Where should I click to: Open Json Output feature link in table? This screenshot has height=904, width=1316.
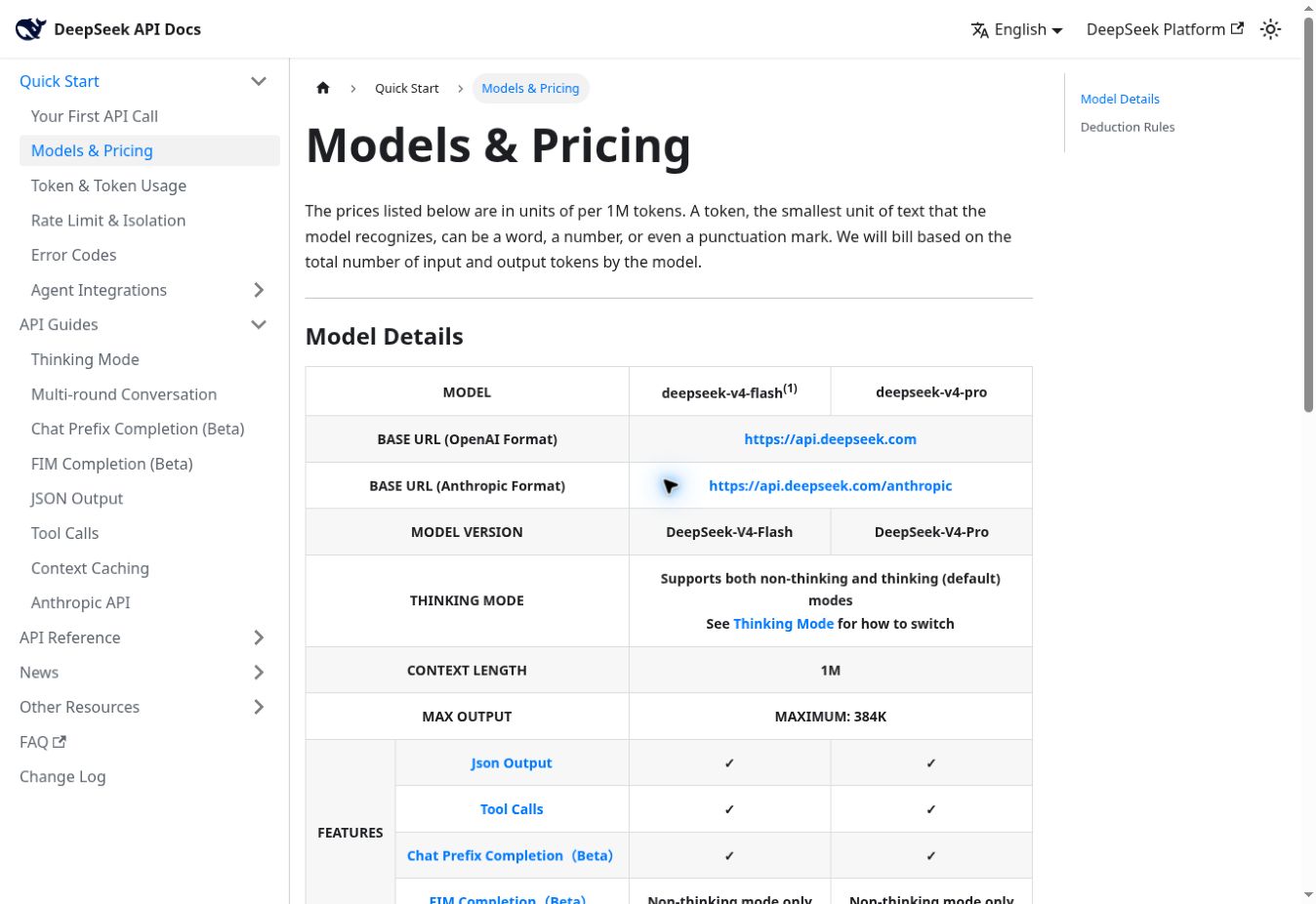tap(512, 763)
